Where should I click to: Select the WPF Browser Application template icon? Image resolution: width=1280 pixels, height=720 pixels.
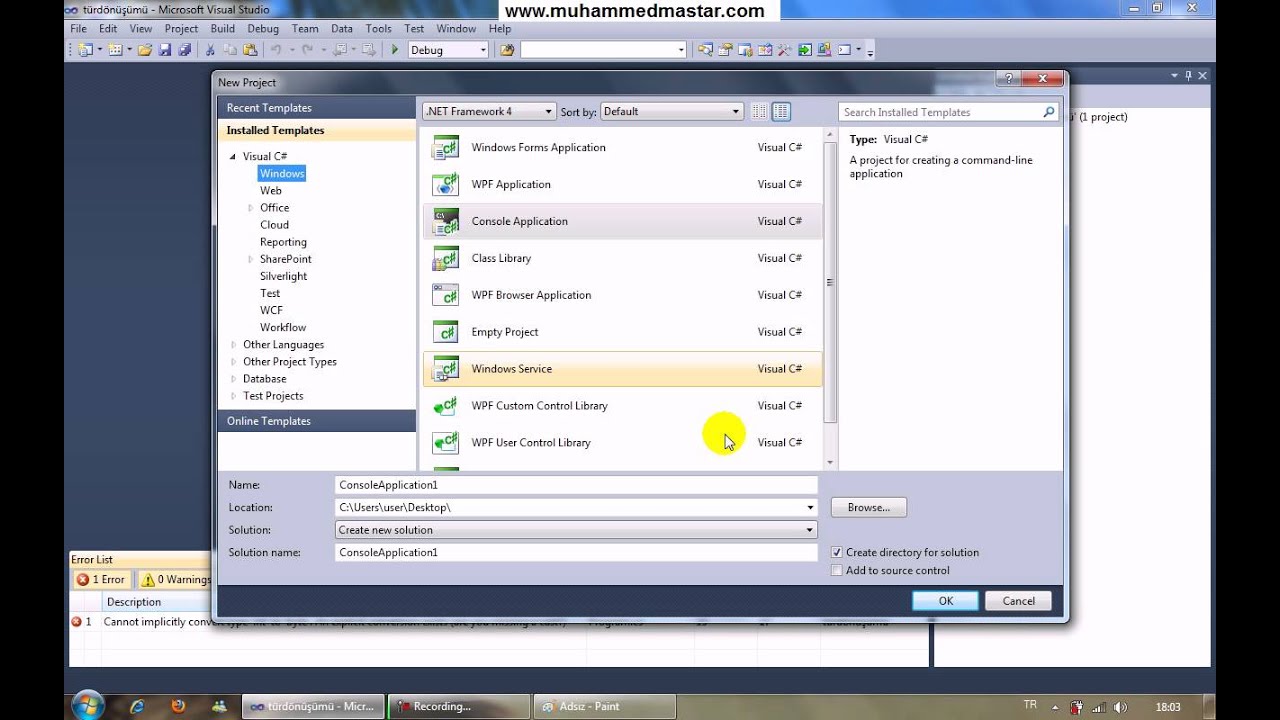(445, 296)
